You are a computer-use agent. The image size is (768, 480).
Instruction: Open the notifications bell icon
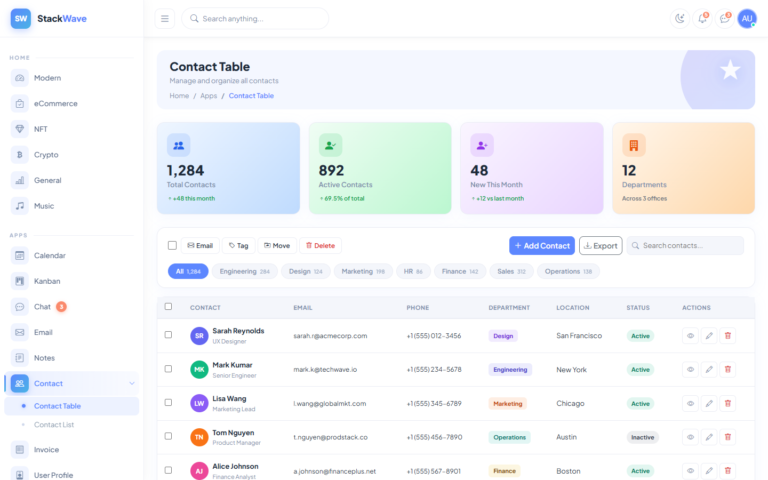(x=703, y=18)
